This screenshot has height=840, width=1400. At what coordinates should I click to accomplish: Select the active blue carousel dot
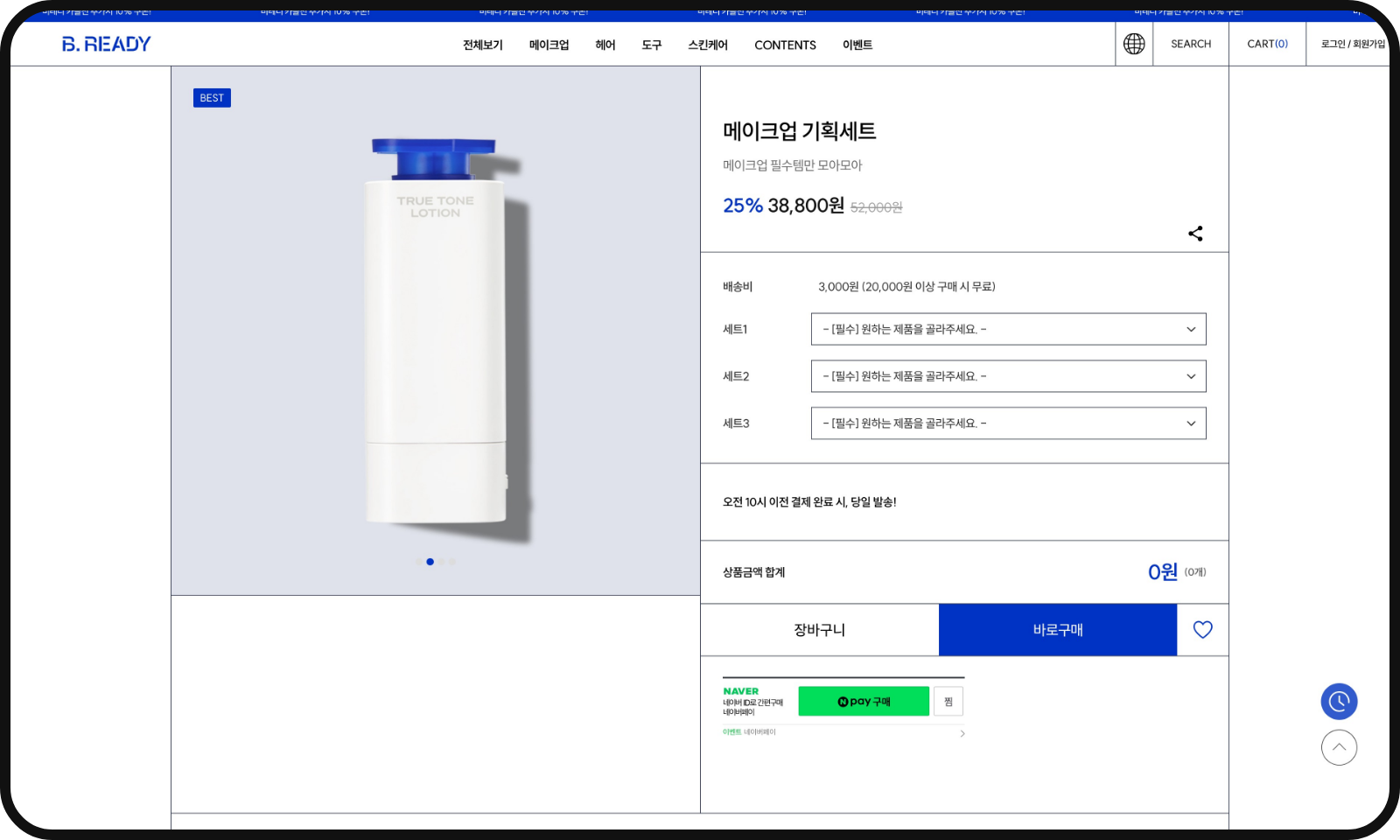click(430, 562)
